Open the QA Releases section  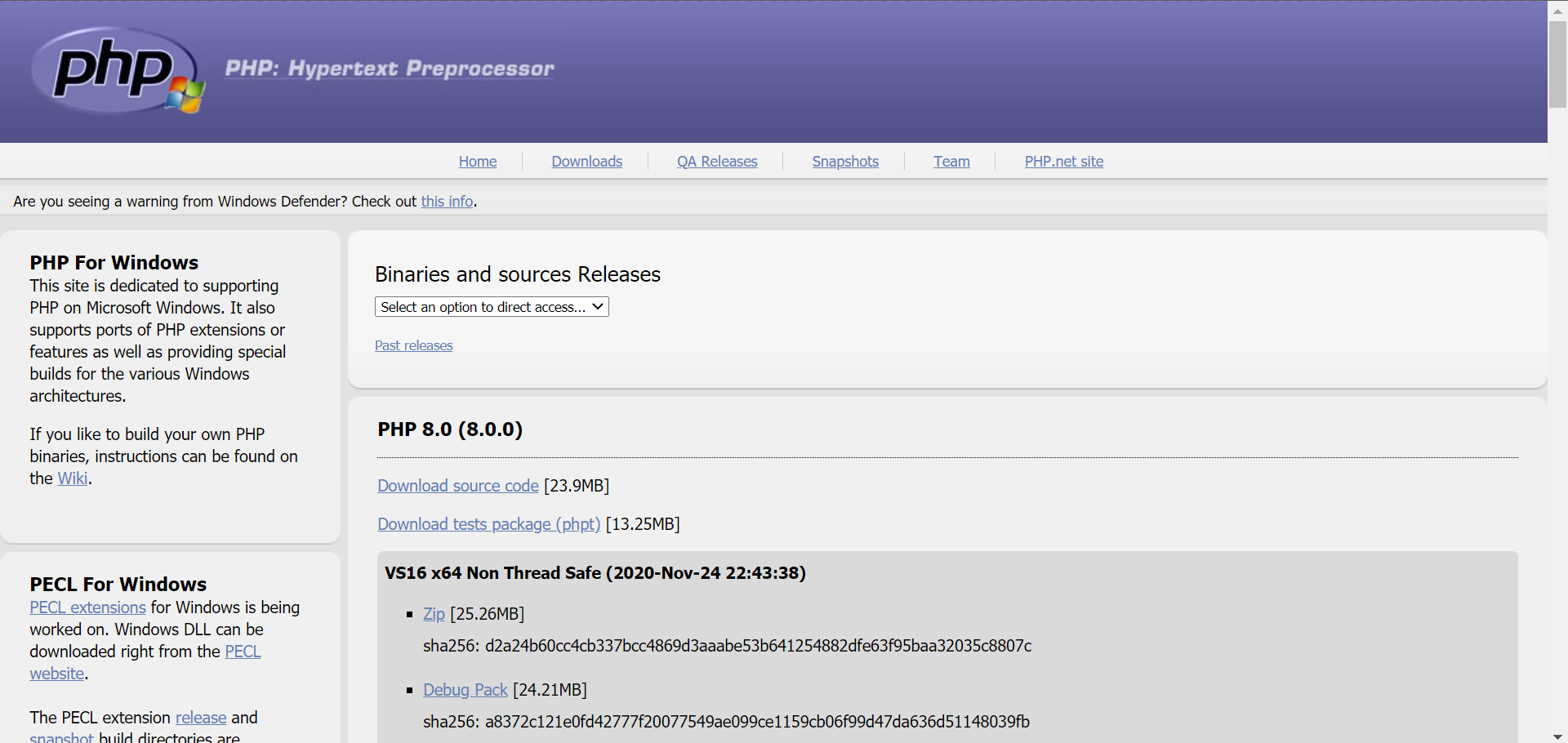click(717, 162)
